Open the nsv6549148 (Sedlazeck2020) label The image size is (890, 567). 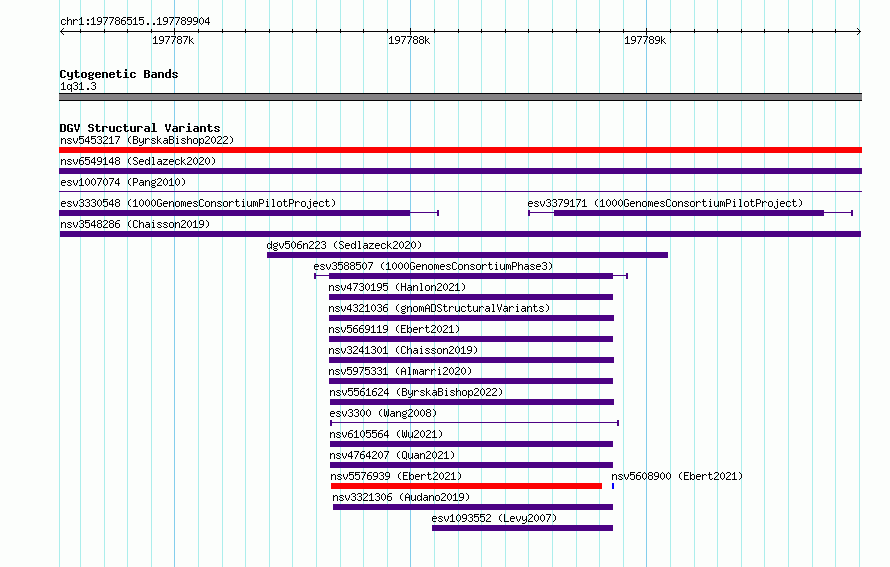(138, 161)
